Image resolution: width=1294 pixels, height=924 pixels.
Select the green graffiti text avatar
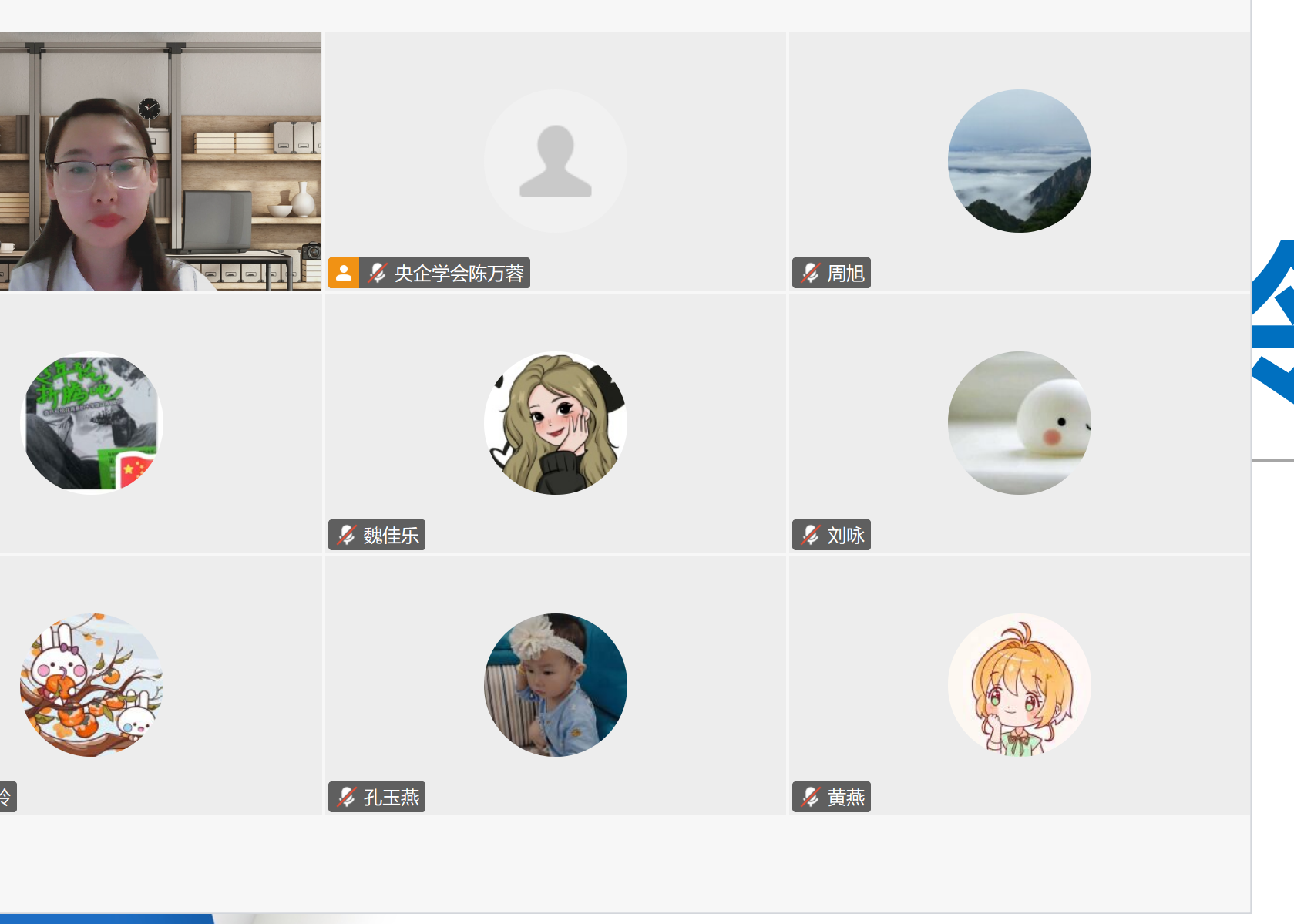(x=92, y=423)
